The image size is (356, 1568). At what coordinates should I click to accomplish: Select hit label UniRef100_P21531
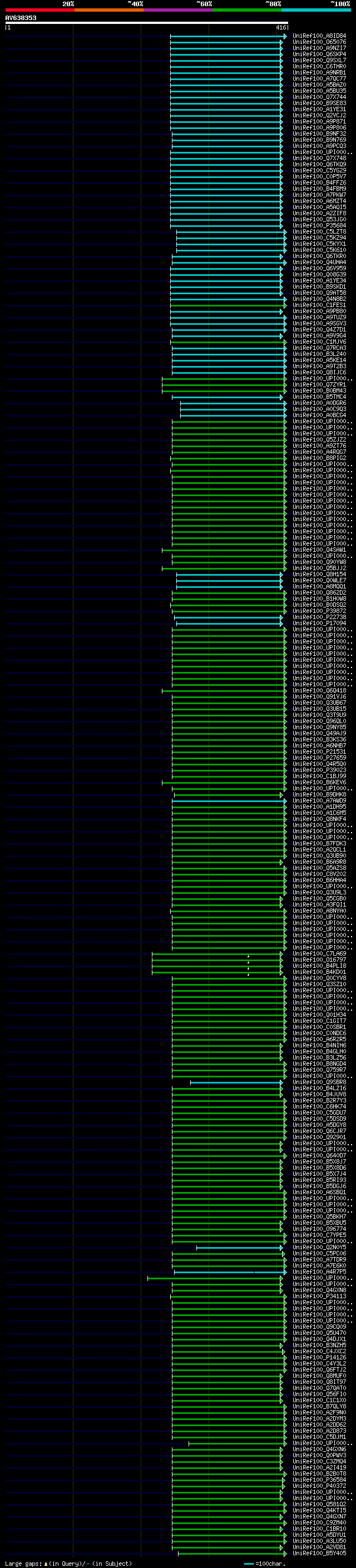[319, 752]
